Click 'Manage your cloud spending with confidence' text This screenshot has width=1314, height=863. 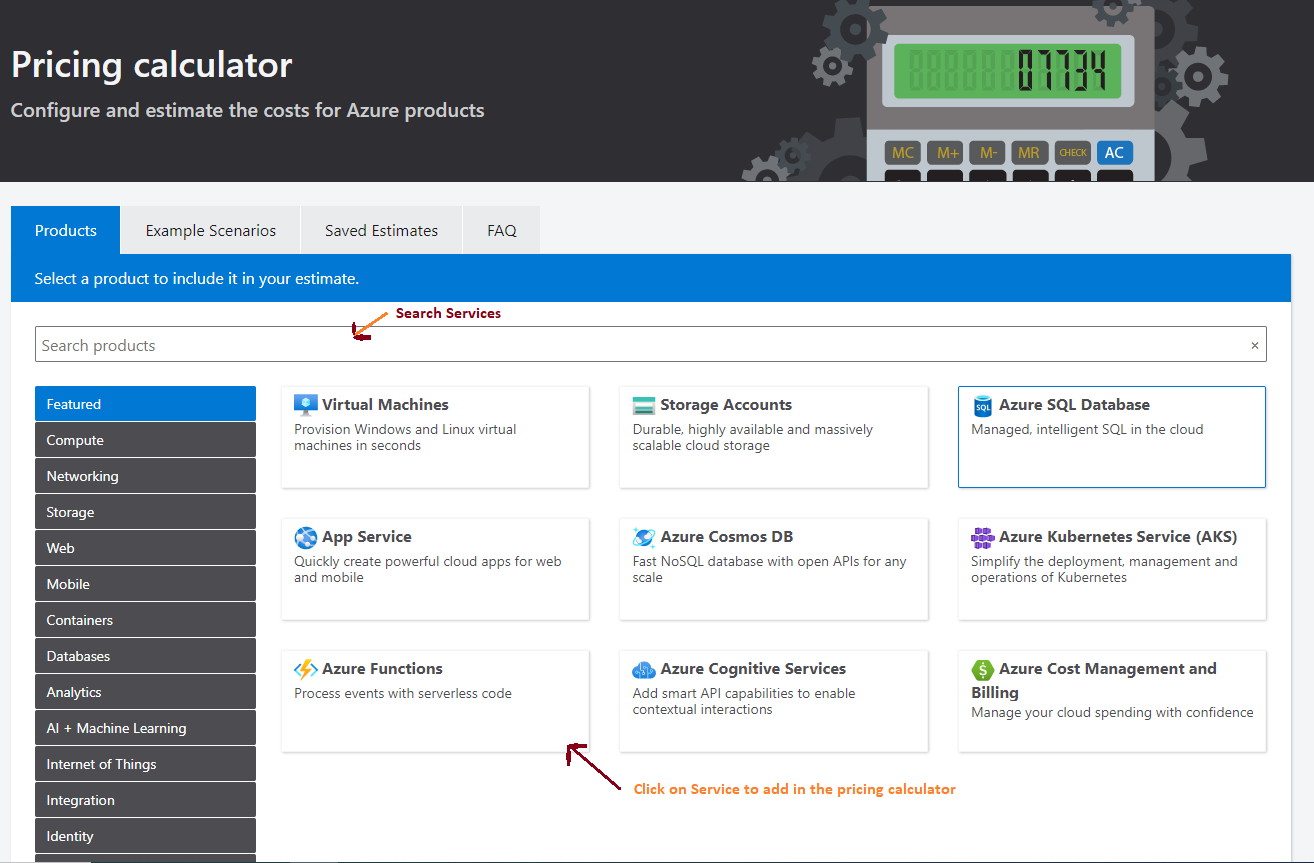1112,712
